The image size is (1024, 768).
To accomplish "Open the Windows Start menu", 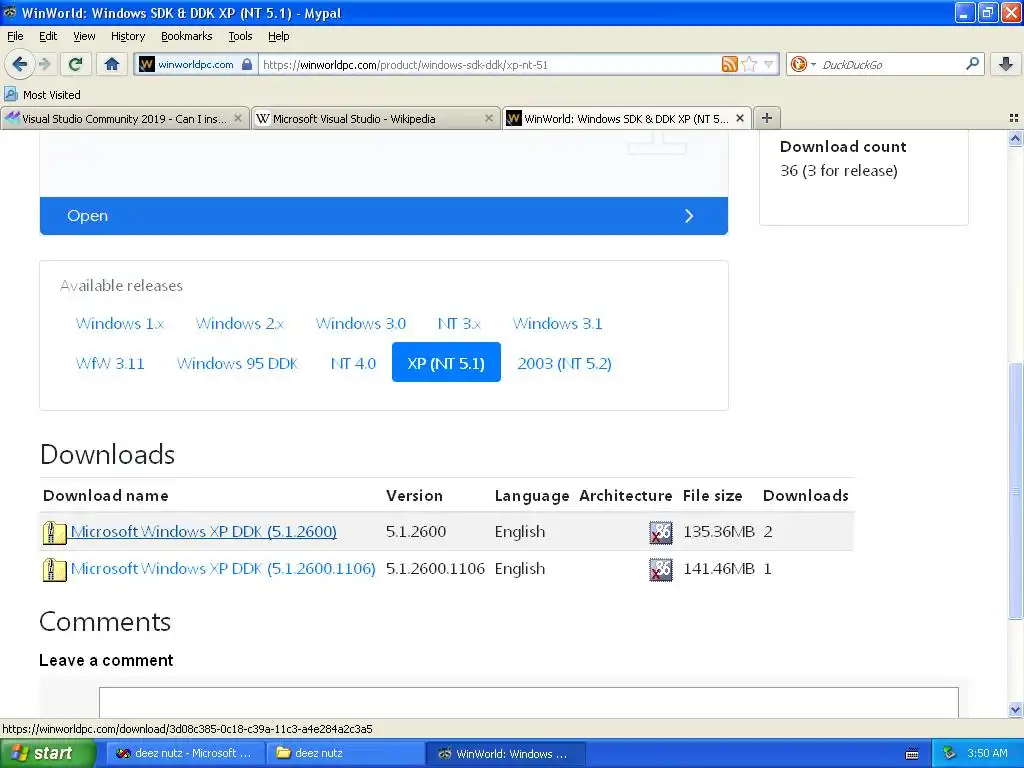I will 48,753.
